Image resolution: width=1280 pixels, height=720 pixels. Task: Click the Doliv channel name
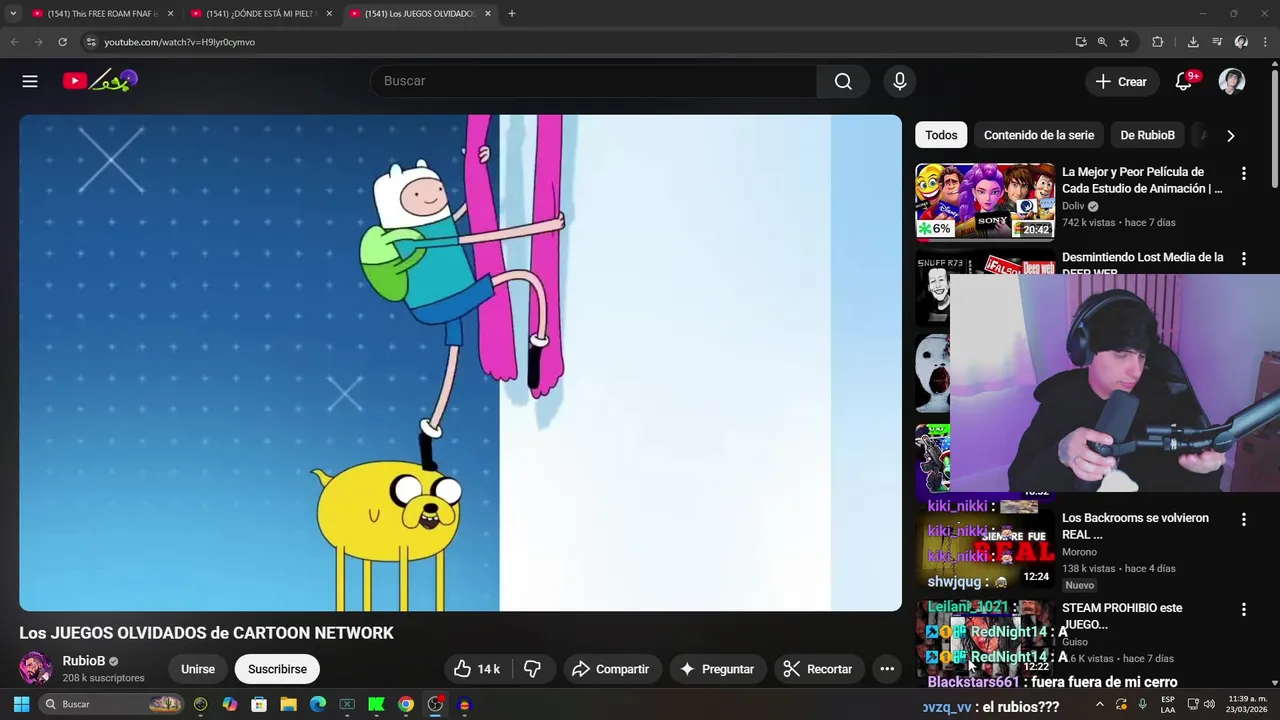(x=1073, y=206)
